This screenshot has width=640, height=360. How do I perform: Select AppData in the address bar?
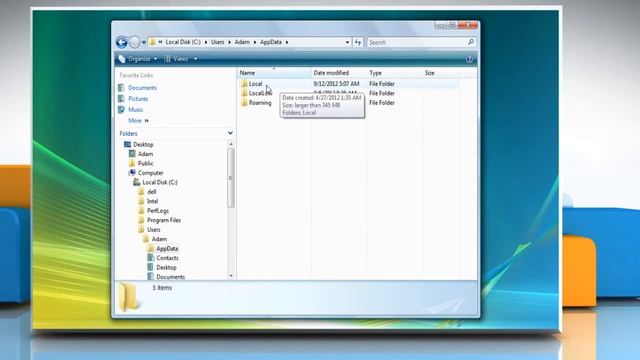pyautogui.click(x=271, y=42)
